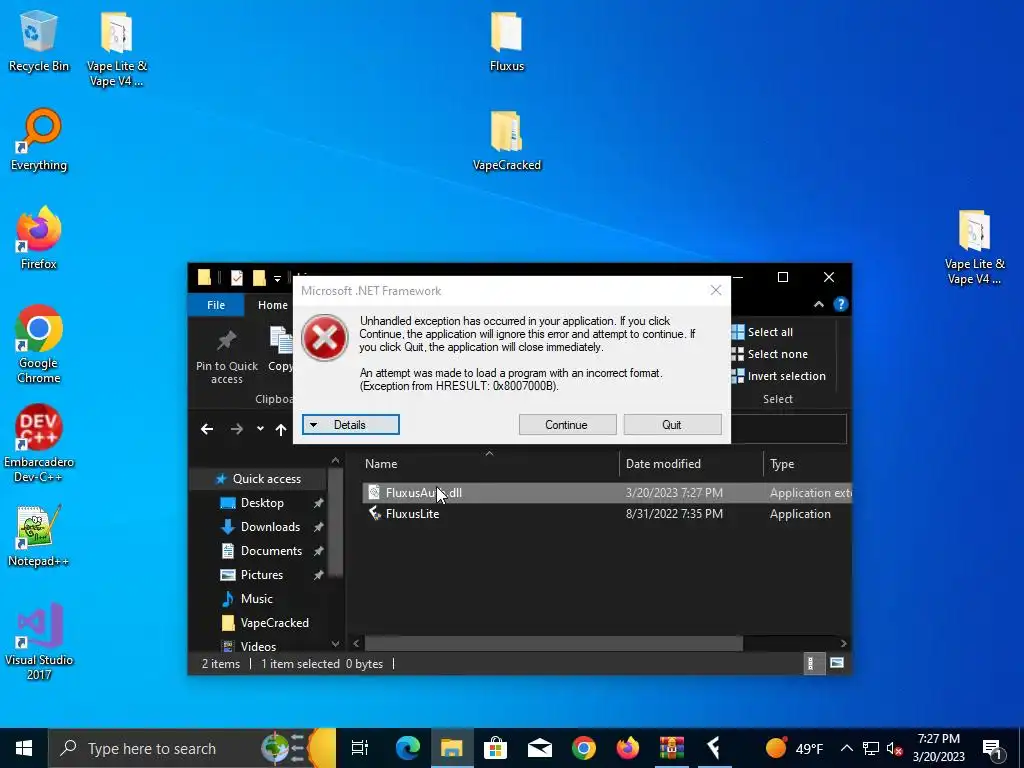Sort files by the Date modified column

tap(691, 464)
